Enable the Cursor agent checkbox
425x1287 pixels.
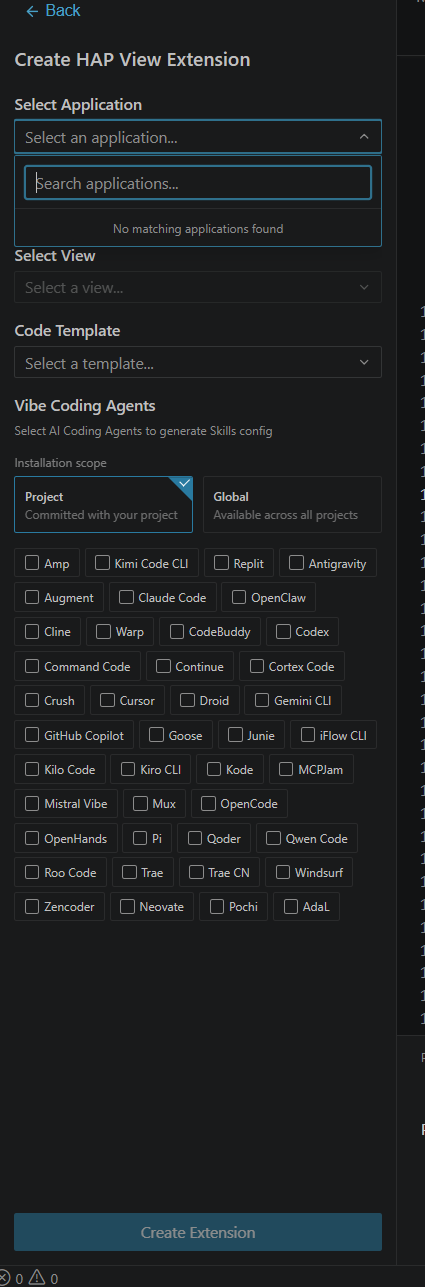(x=108, y=700)
